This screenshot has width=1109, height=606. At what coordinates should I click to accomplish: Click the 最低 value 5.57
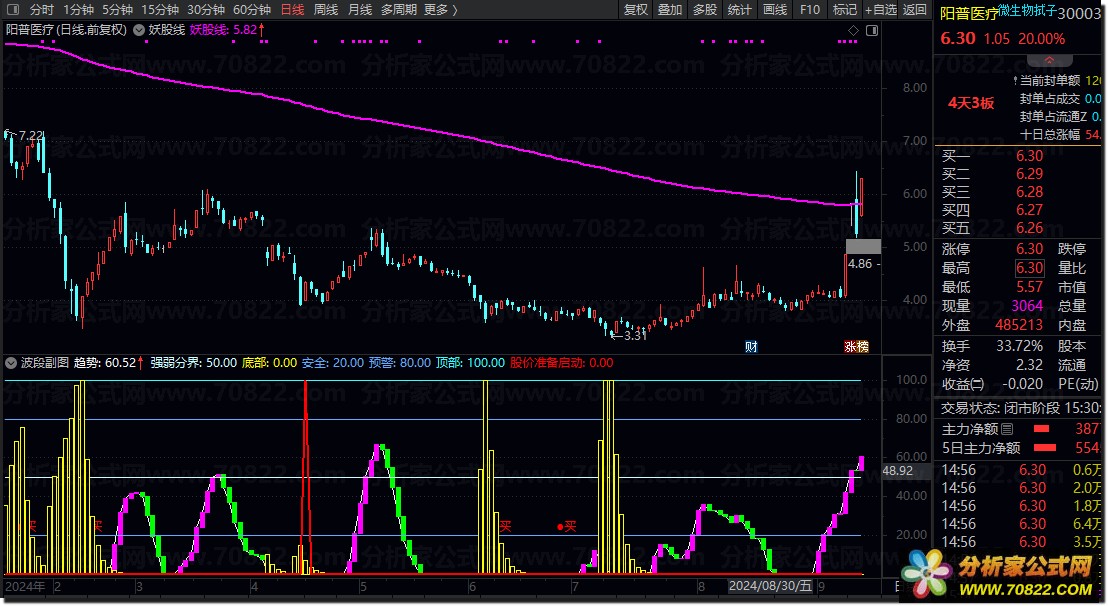pos(1029,287)
